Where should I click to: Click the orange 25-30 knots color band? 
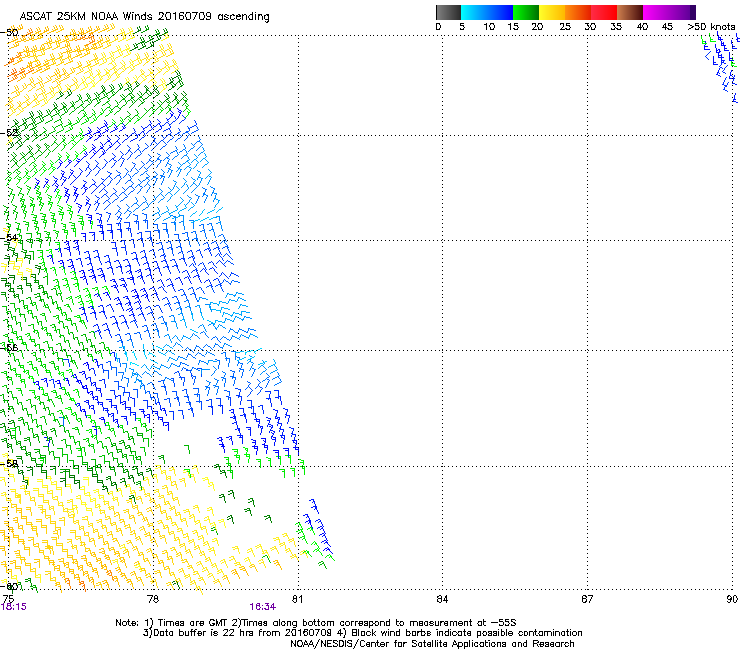coord(578,12)
